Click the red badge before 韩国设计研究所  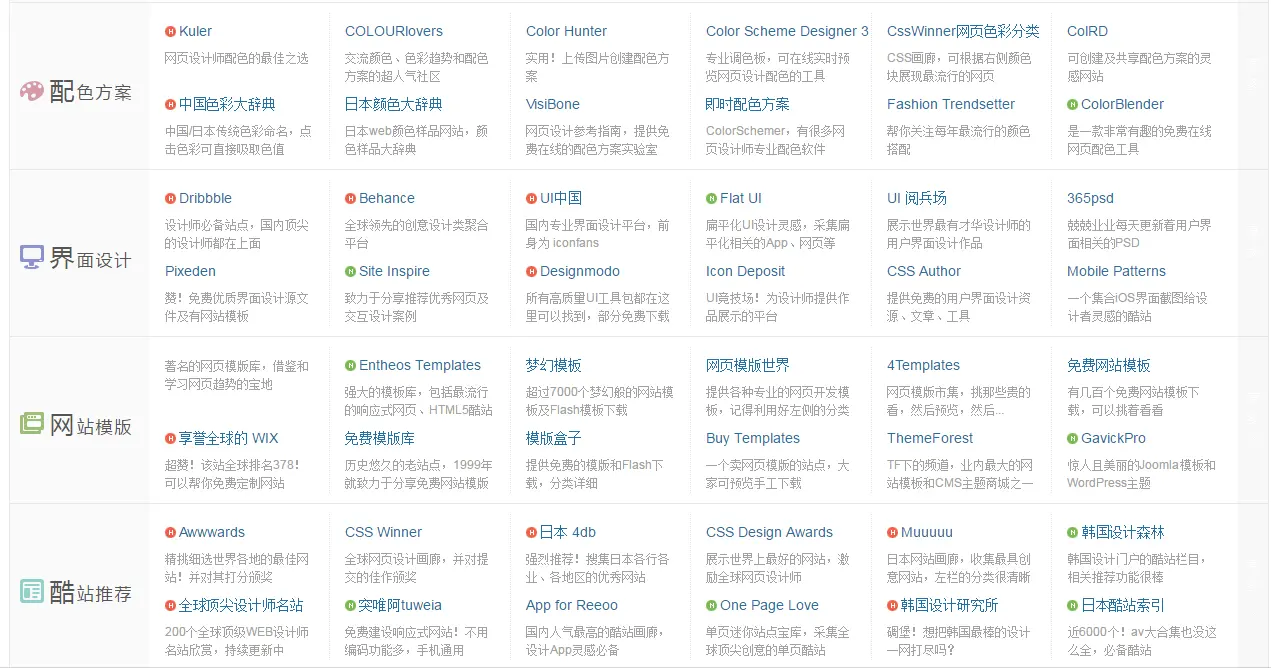point(892,605)
